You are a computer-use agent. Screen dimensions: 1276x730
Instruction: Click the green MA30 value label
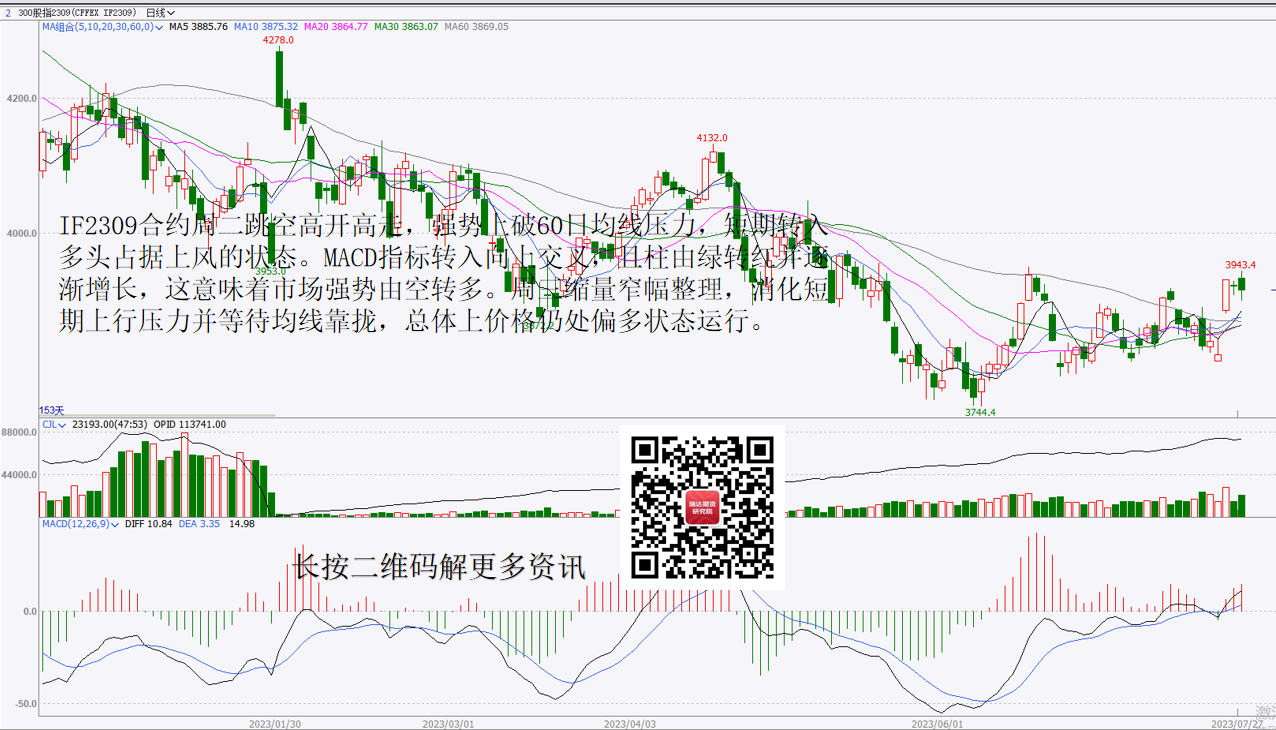coord(405,27)
